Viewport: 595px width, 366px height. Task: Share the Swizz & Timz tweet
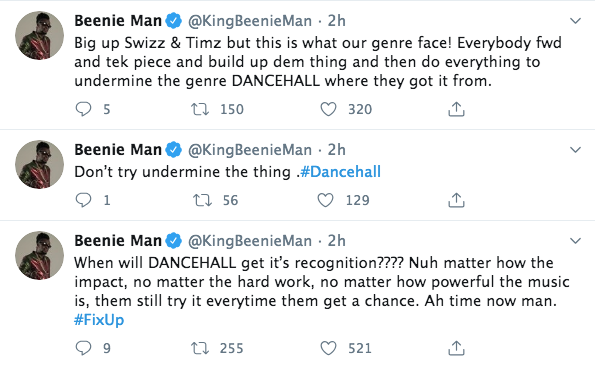pos(456,109)
